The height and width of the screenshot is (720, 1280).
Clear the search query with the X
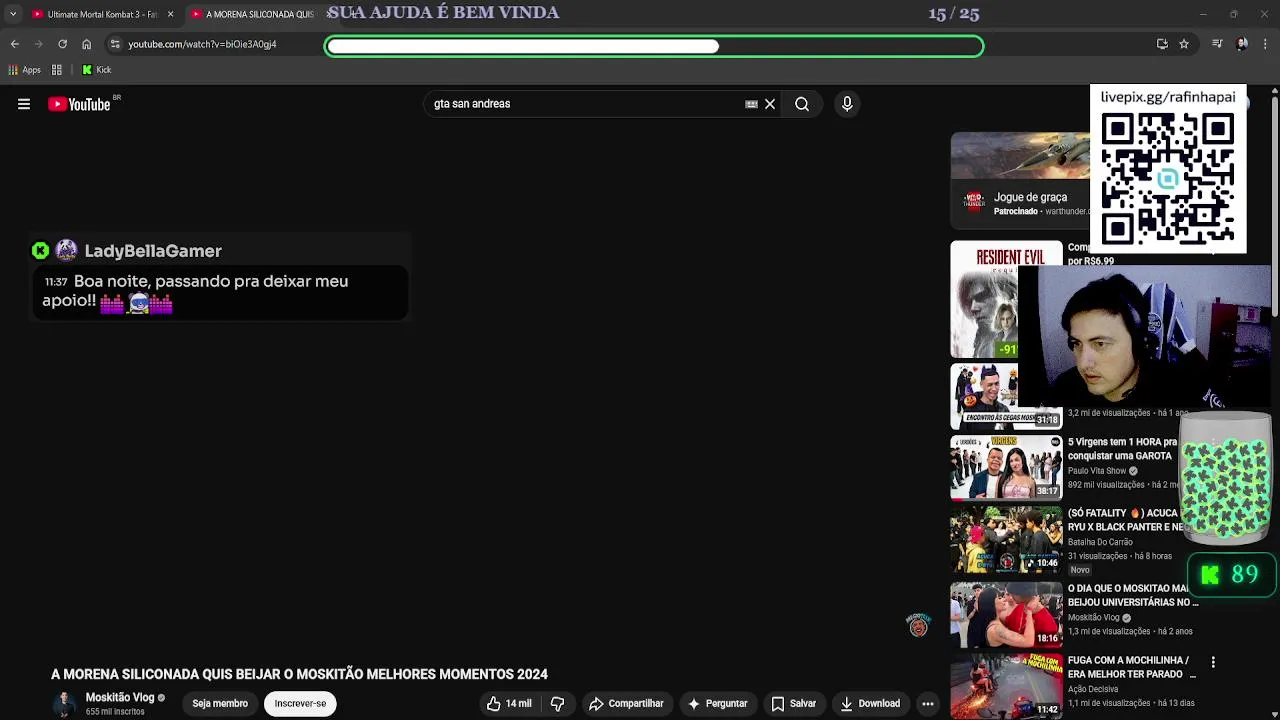770,104
